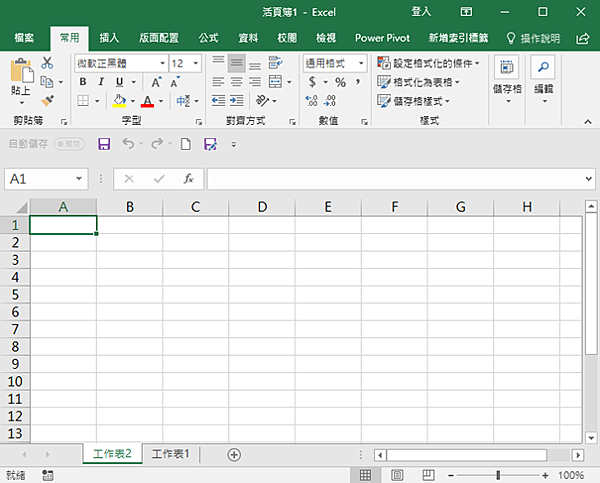600x483 pixels.
Task: Open 儲存格樣式 cell styles
Action: [413, 101]
